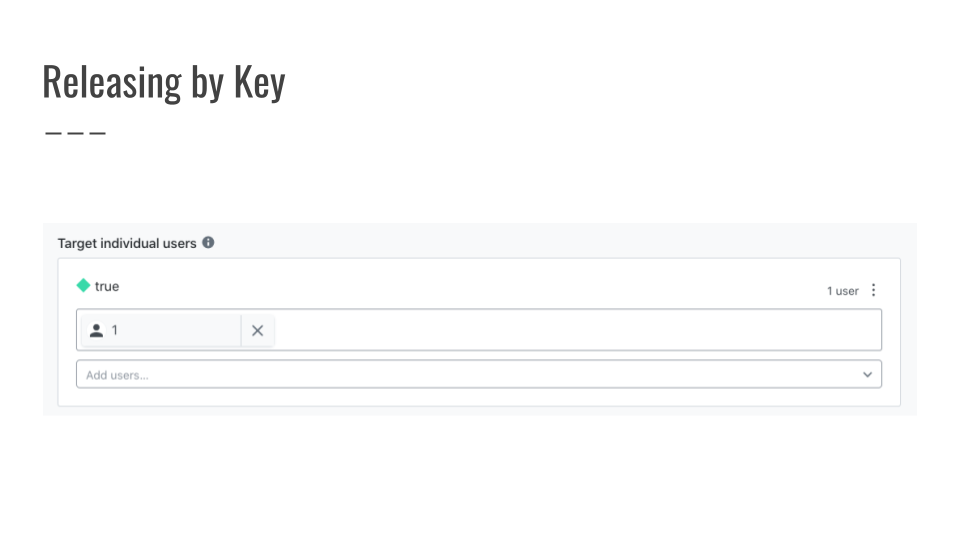Screen dimensions: 960x540
Task: Click the Add users placeholder text
Action: click(117, 375)
